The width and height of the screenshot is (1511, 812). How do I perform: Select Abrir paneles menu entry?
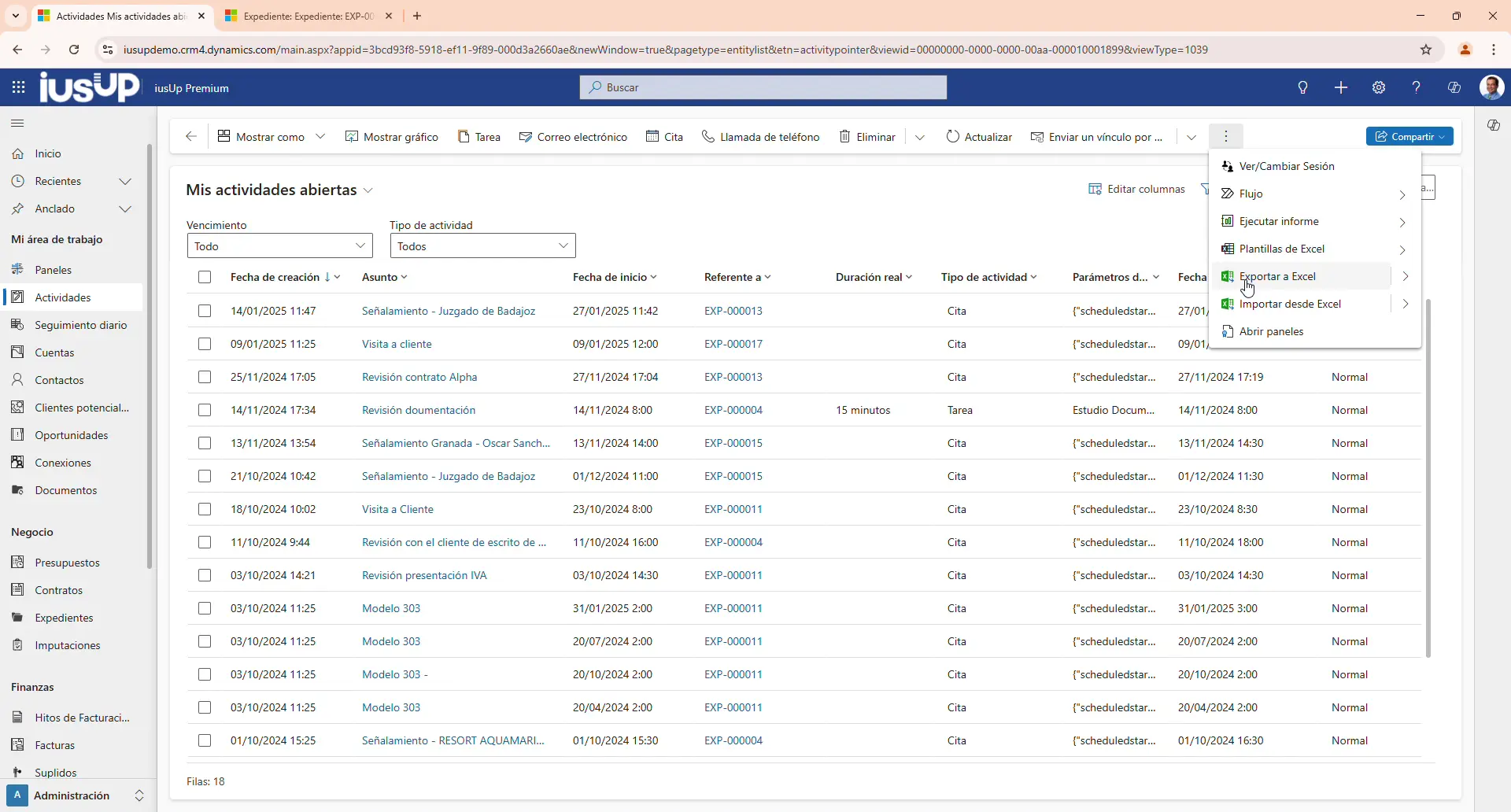pyautogui.click(x=1271, y=331)
